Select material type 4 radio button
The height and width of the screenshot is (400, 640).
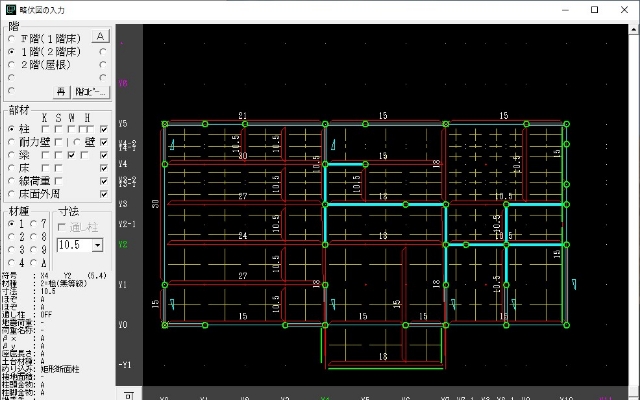pyautogui.click(x=11, y=262)
